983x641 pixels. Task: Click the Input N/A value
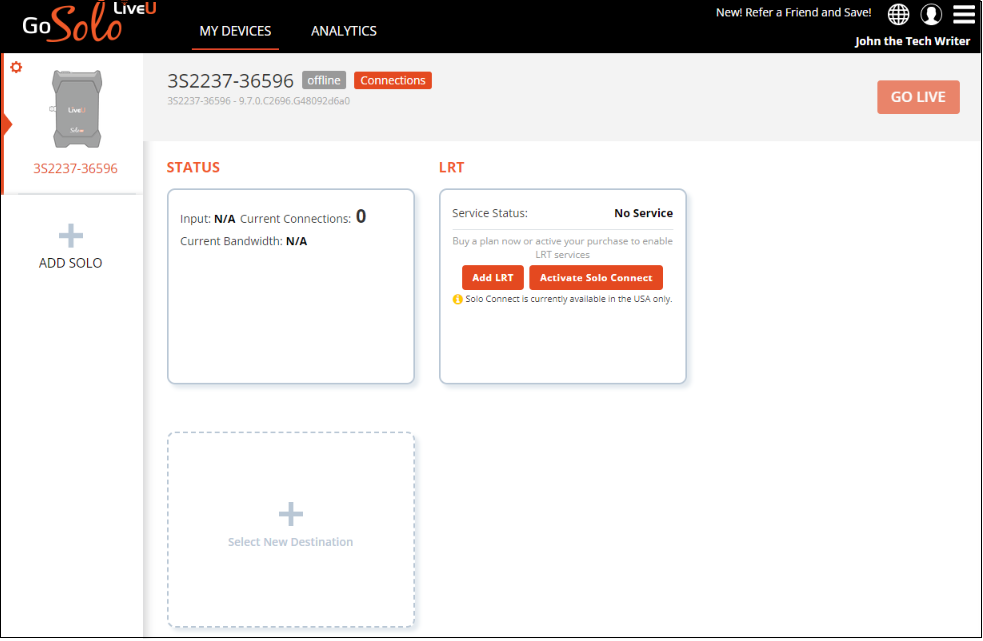click(x=224, y=220)
